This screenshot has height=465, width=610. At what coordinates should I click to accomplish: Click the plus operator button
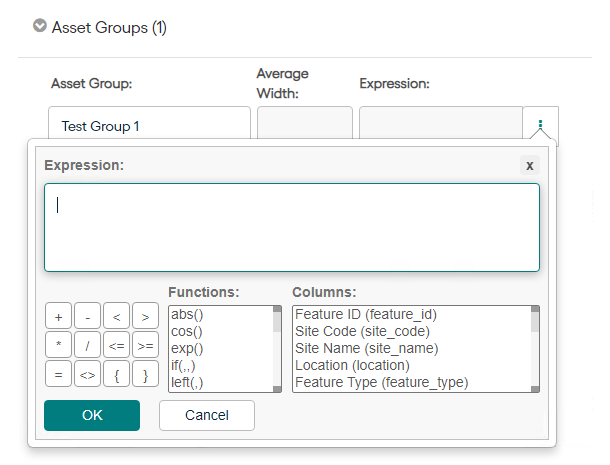click(58, 318)
